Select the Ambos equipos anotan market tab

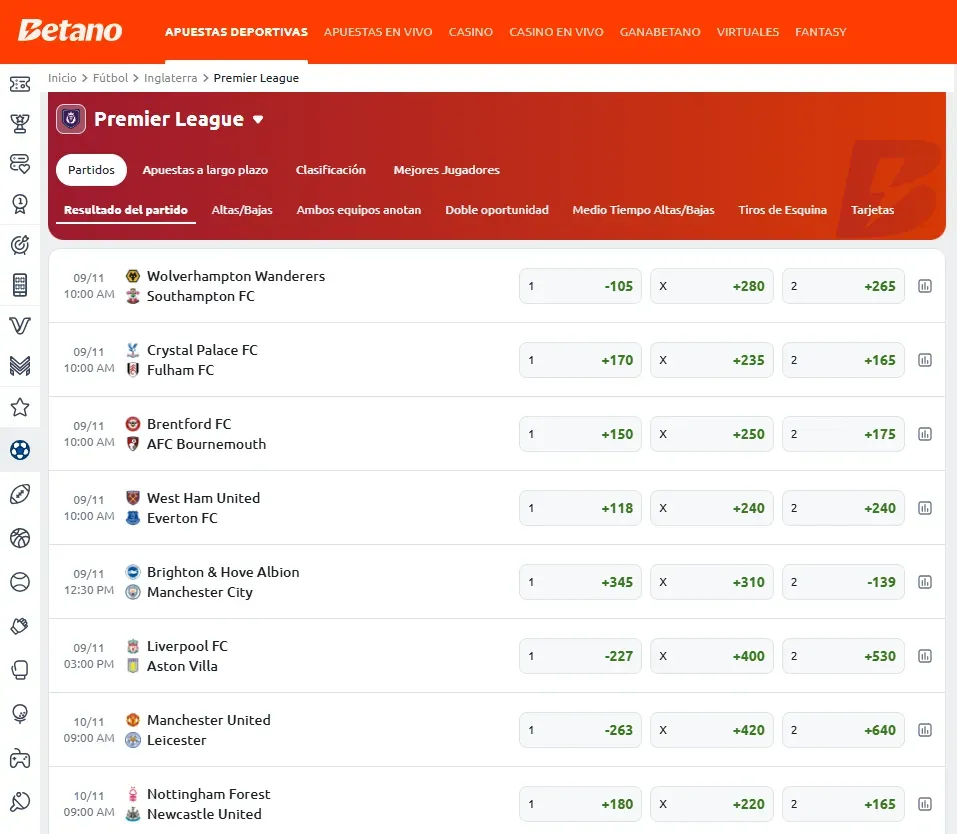tap(359, 210)
